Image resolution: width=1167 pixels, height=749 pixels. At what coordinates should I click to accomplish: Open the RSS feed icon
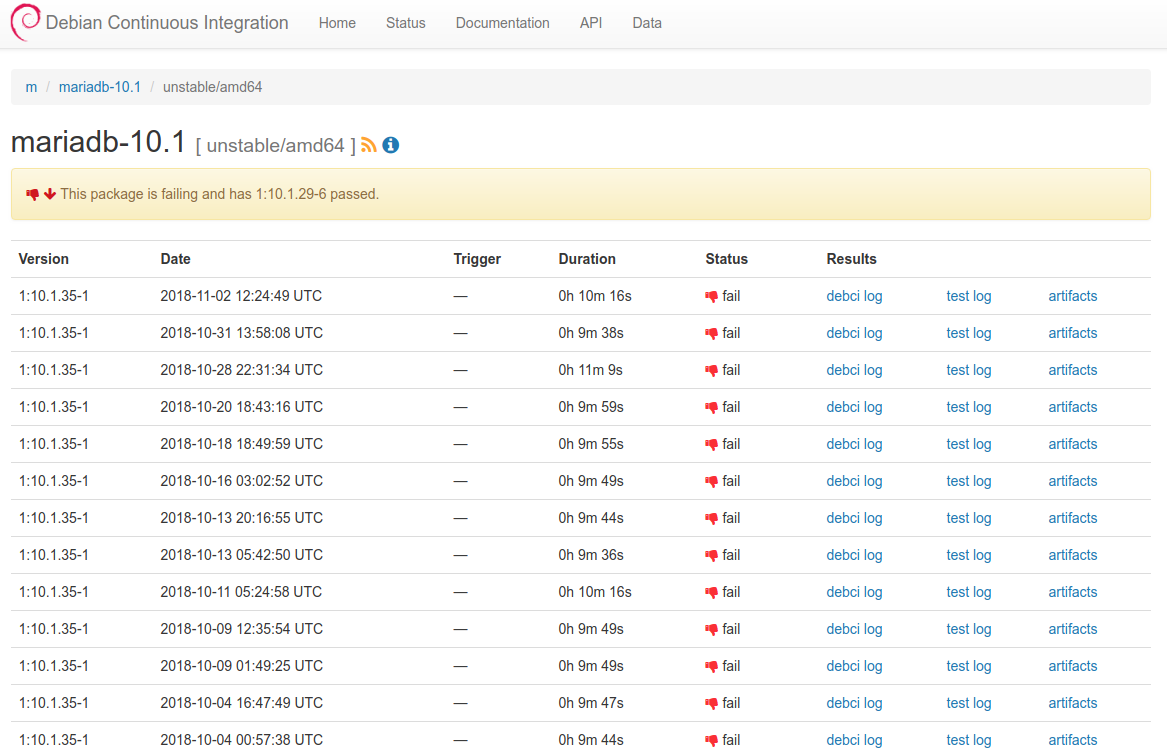(369, 145)
